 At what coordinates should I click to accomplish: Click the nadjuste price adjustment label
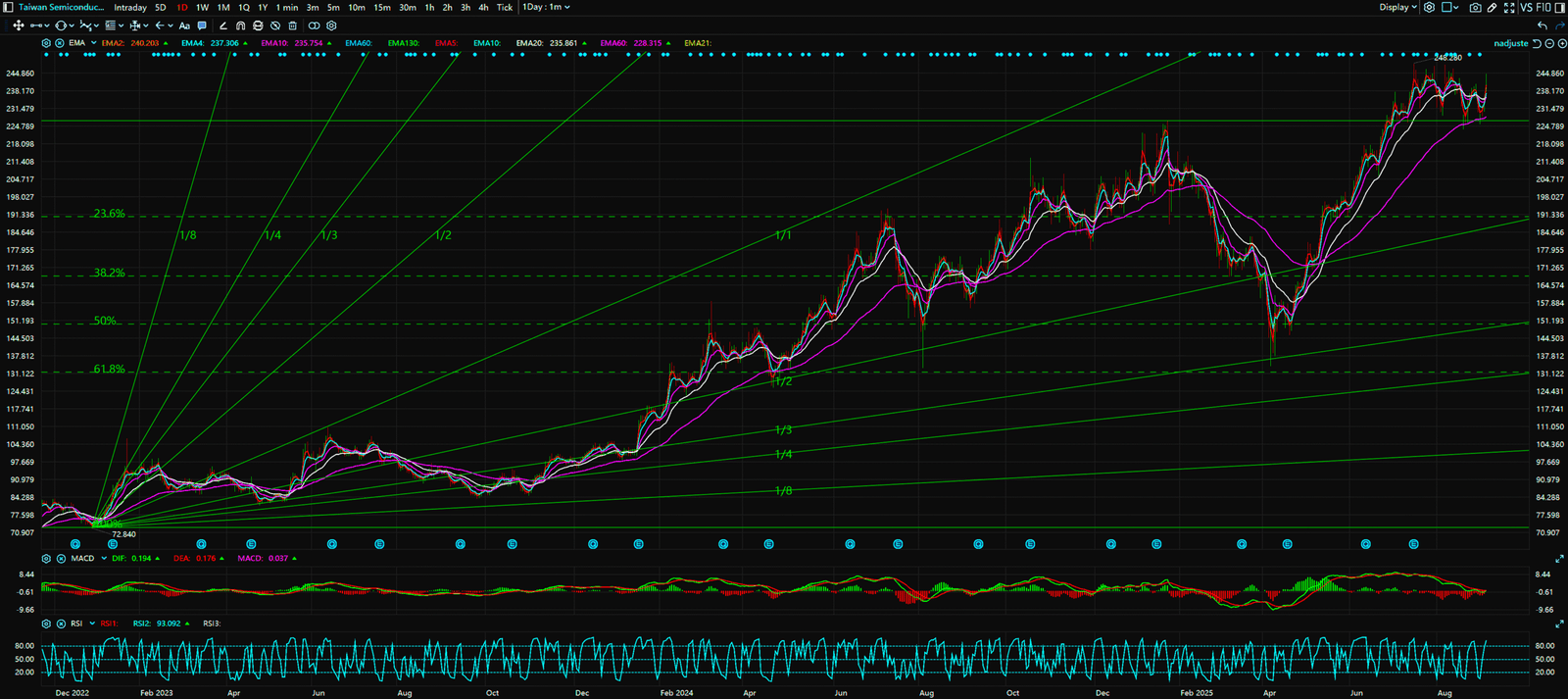coord(1510,43)
